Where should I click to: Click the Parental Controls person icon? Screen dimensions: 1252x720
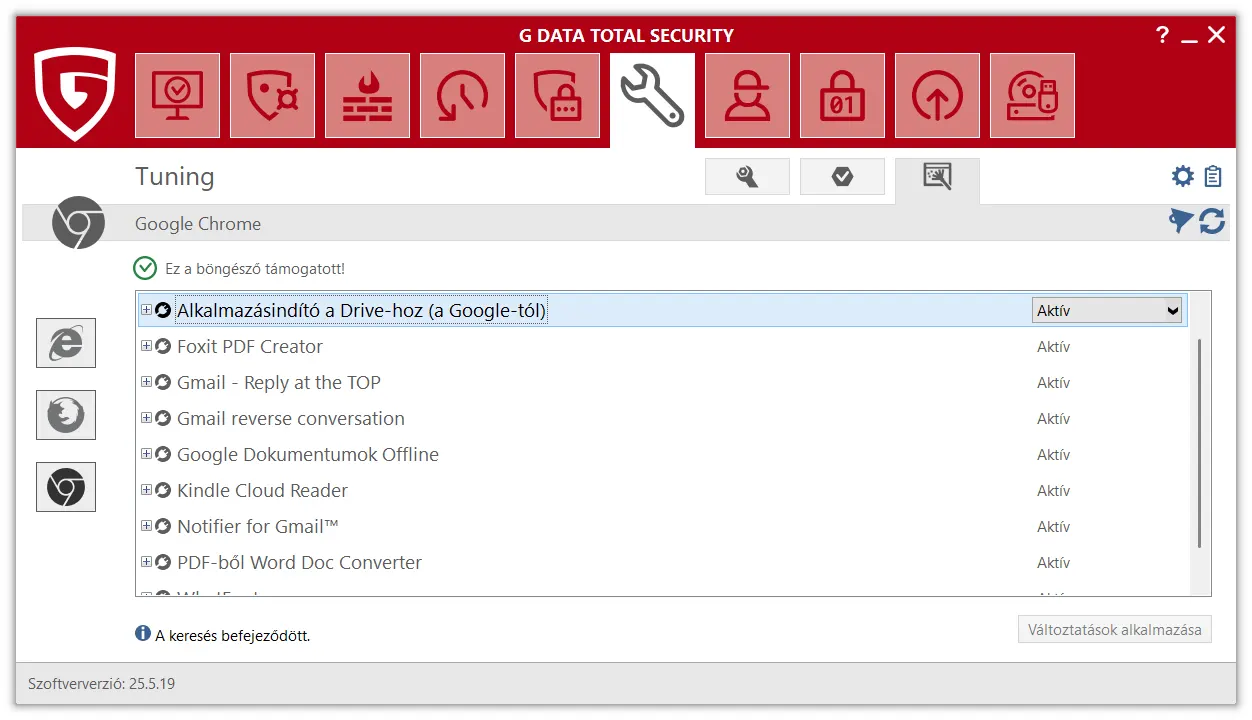[x=747, y=96]
